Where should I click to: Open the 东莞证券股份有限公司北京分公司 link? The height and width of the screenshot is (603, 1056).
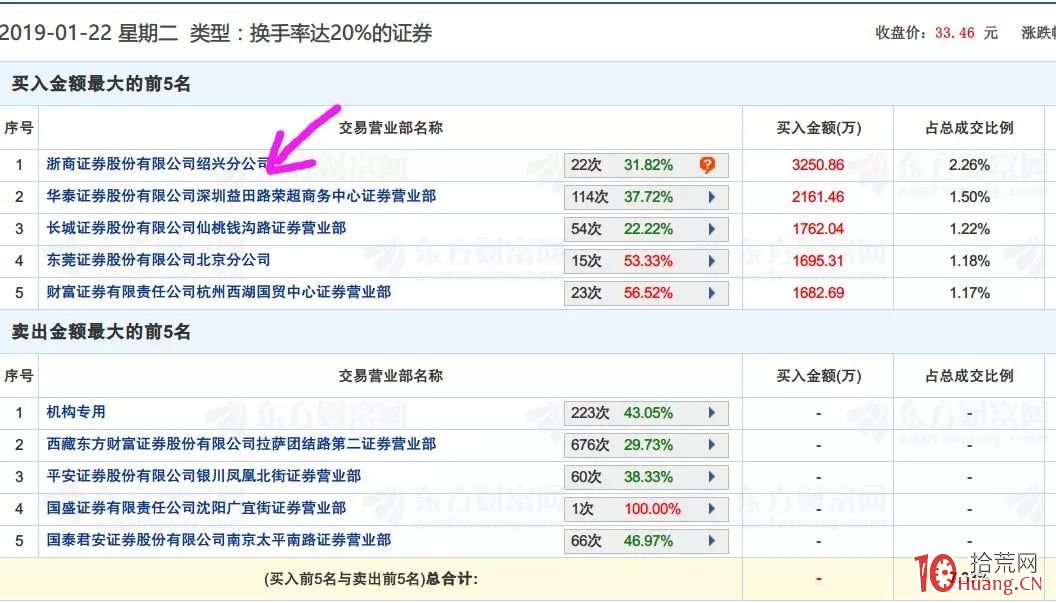(158, 259)
